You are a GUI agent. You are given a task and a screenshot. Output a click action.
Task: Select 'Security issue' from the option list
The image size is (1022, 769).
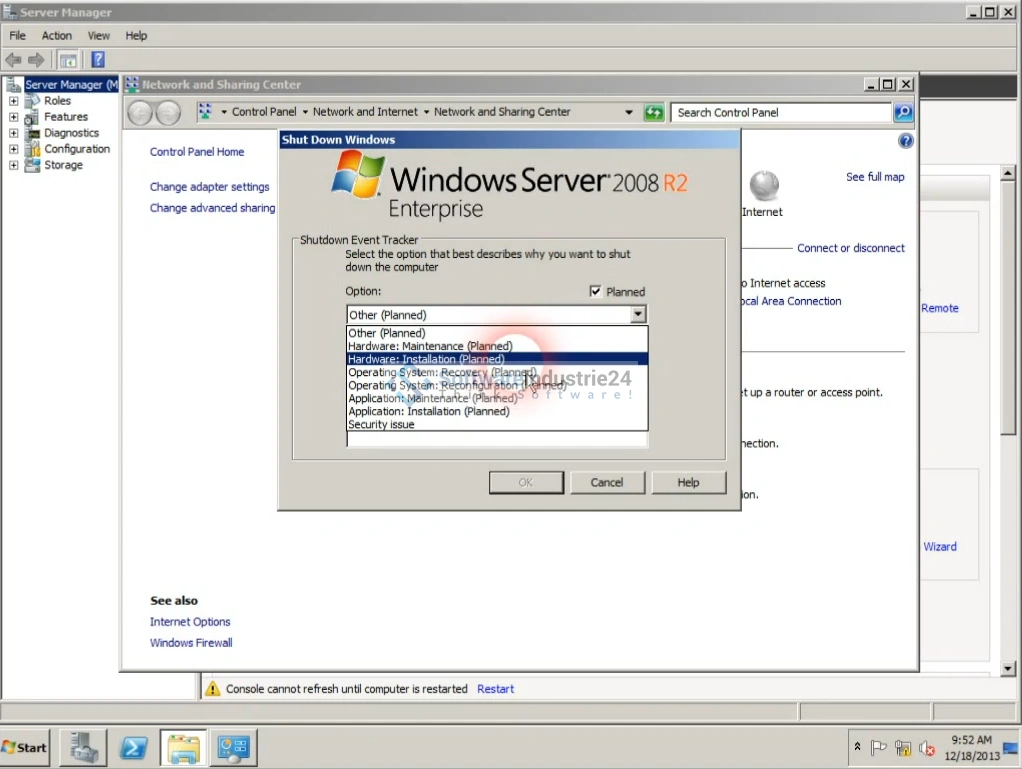(x=381, y=424)
